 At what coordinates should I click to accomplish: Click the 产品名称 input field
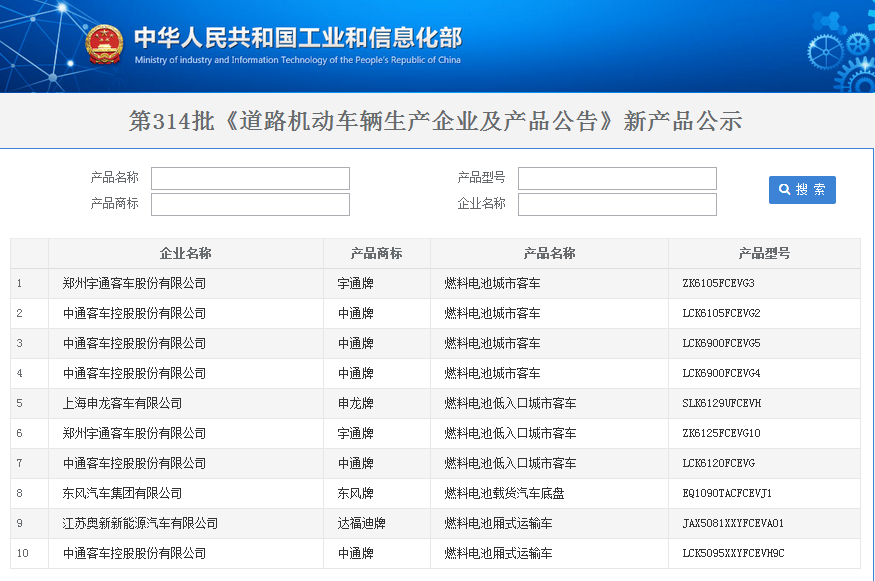(250, 178)
